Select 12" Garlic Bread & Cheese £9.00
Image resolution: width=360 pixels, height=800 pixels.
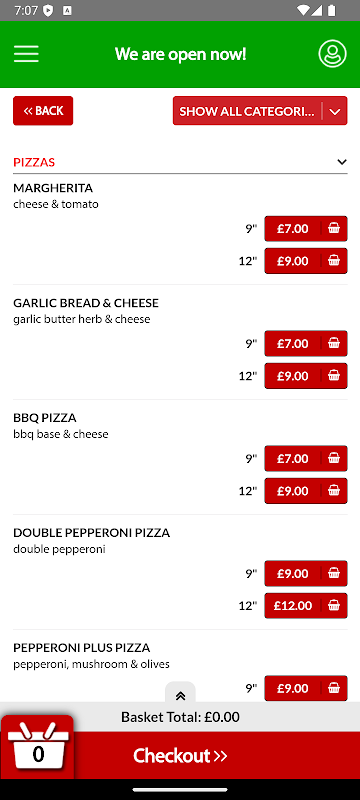pos(306,376)
